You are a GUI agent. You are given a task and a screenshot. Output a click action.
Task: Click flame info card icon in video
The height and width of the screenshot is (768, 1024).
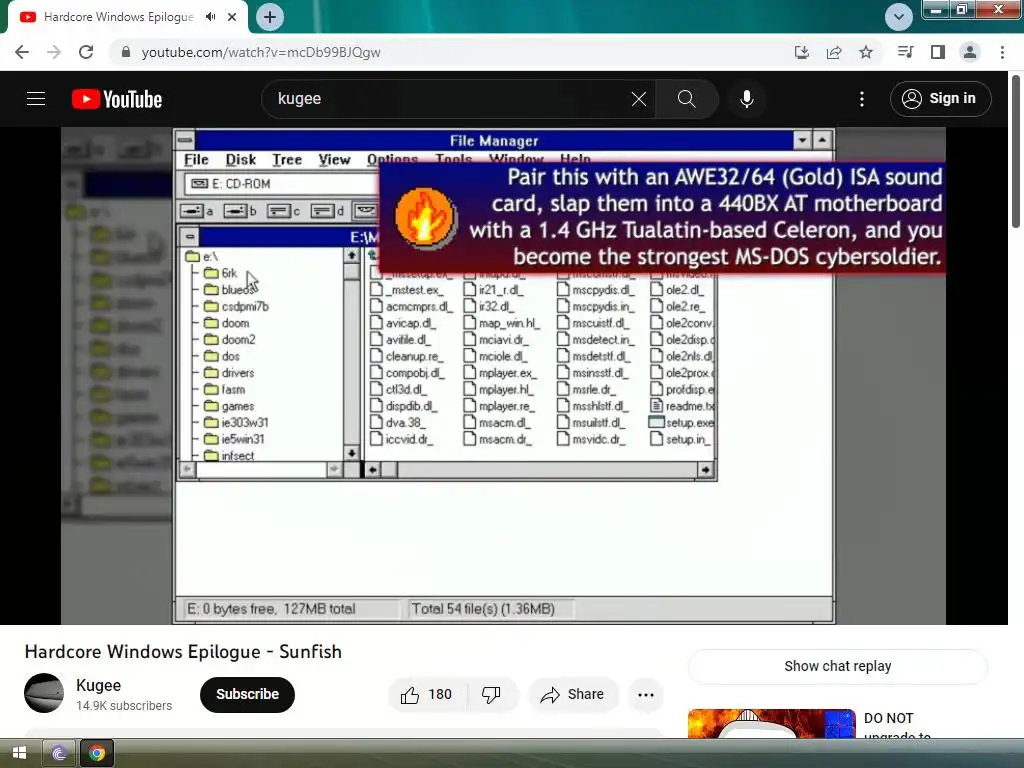(x=424, y=217)
